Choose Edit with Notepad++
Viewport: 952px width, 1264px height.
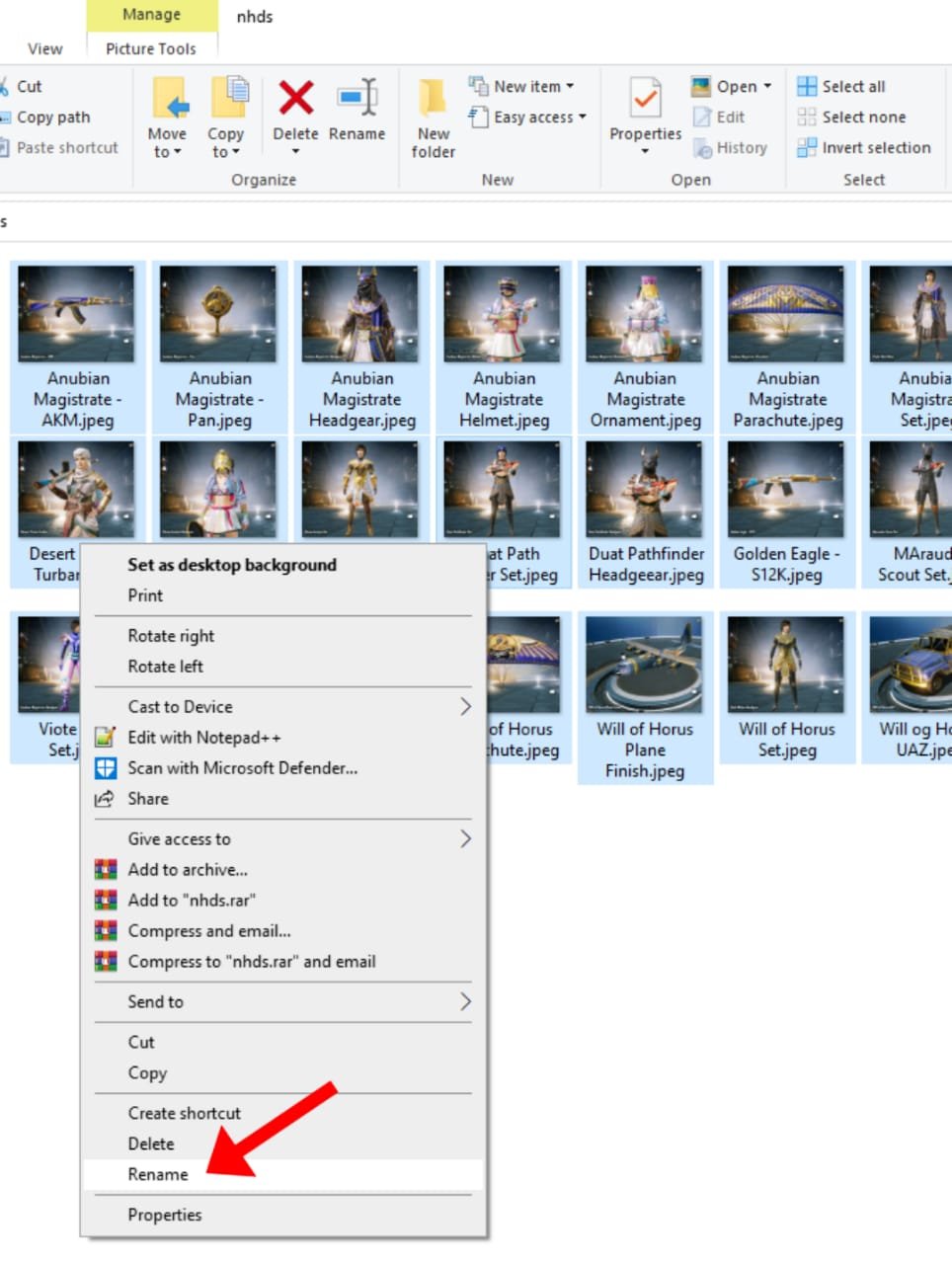[x=282, y=738]
